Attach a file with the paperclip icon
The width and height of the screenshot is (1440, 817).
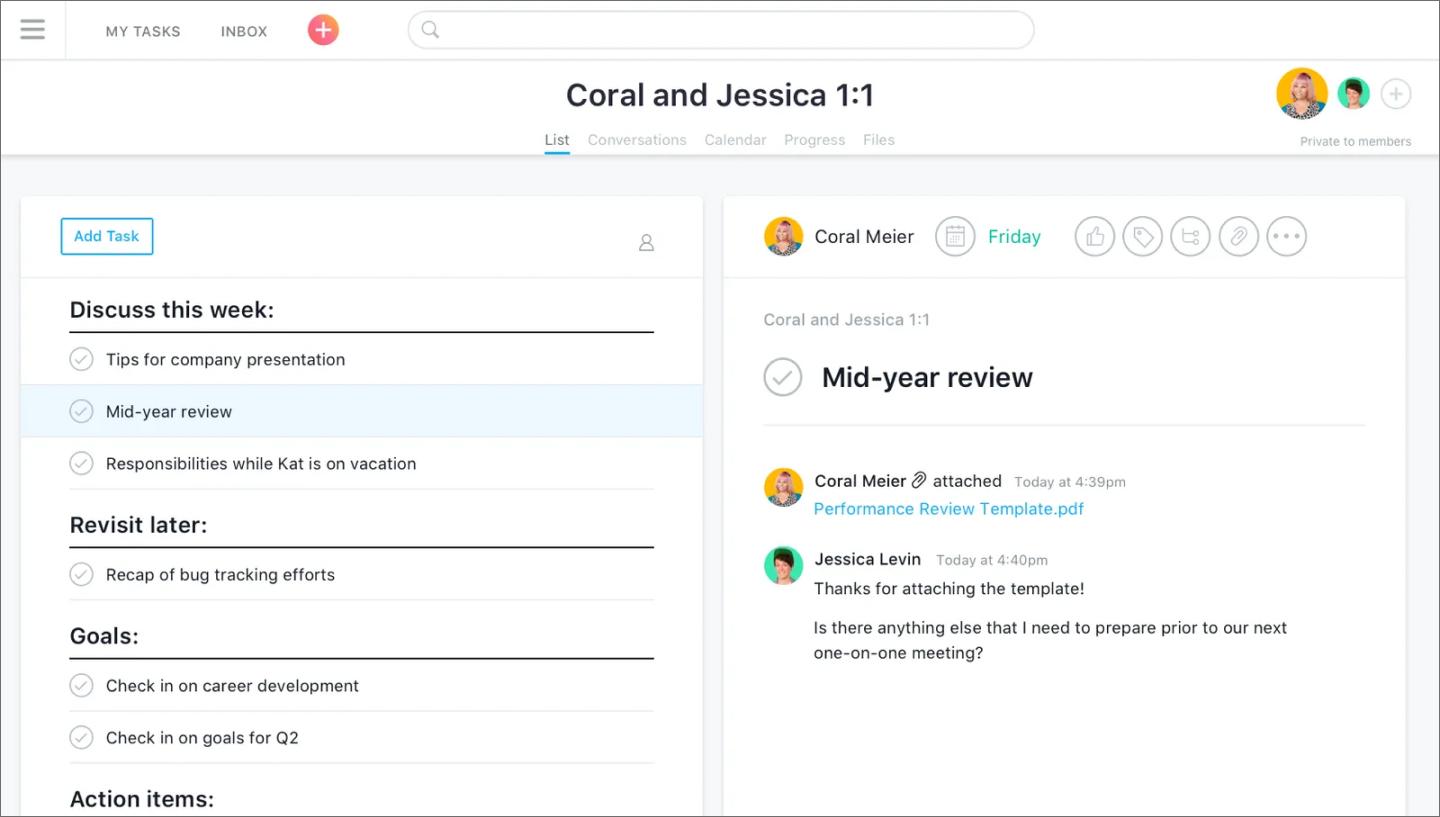(x=1239, y=237)
